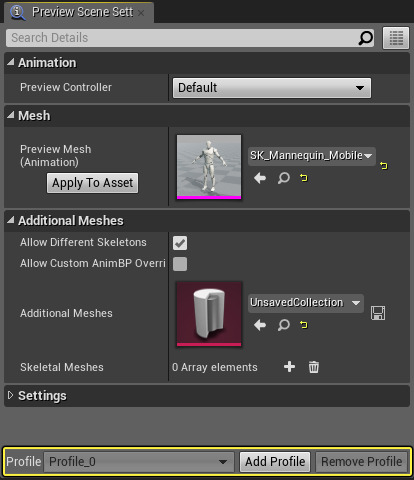Viewport: 414px width, 480px height.
Task: Reset Preview Mesh to default under thumbnail
Action: click(x=303, y=178)
